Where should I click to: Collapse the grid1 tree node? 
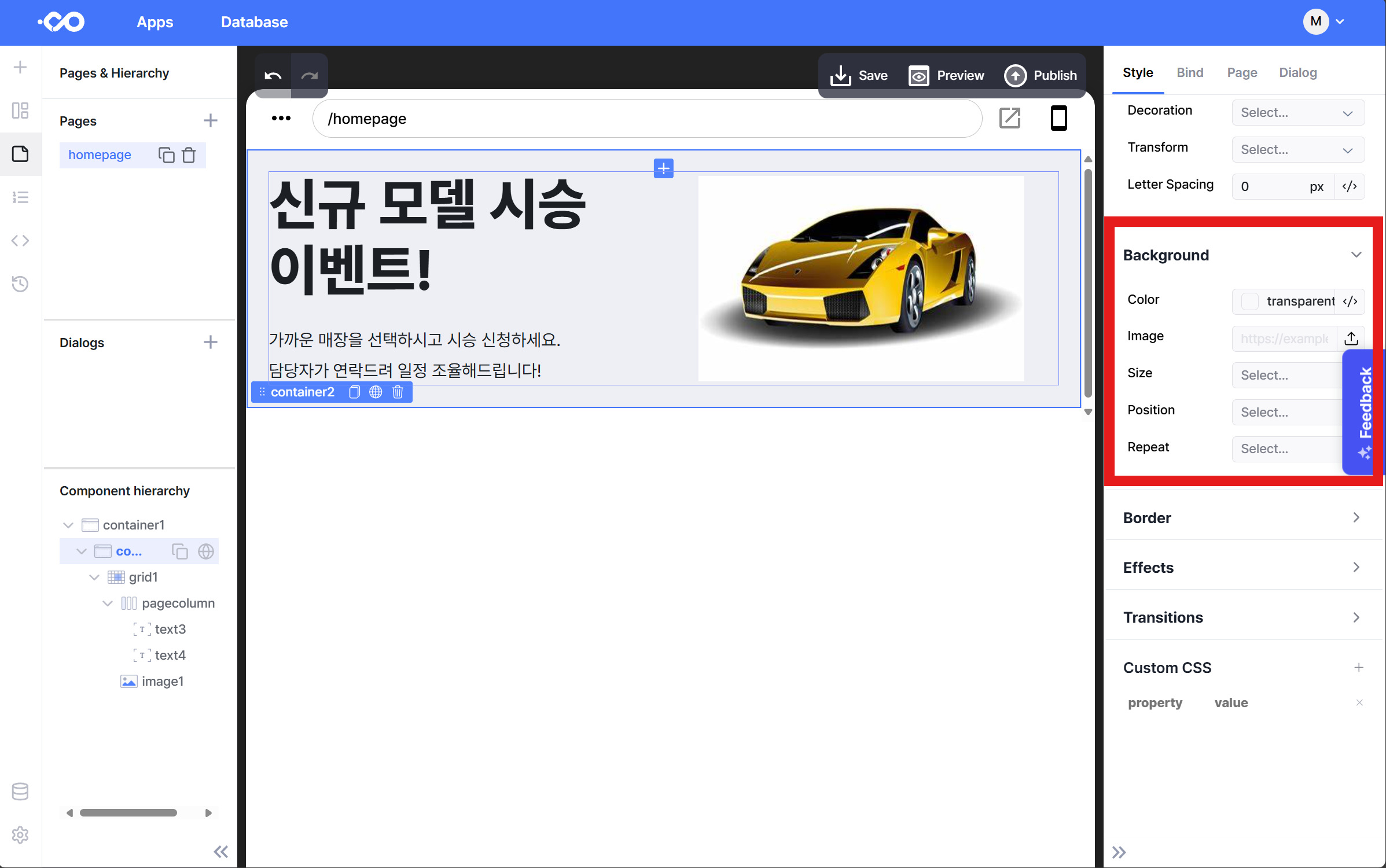pos(94,578)
